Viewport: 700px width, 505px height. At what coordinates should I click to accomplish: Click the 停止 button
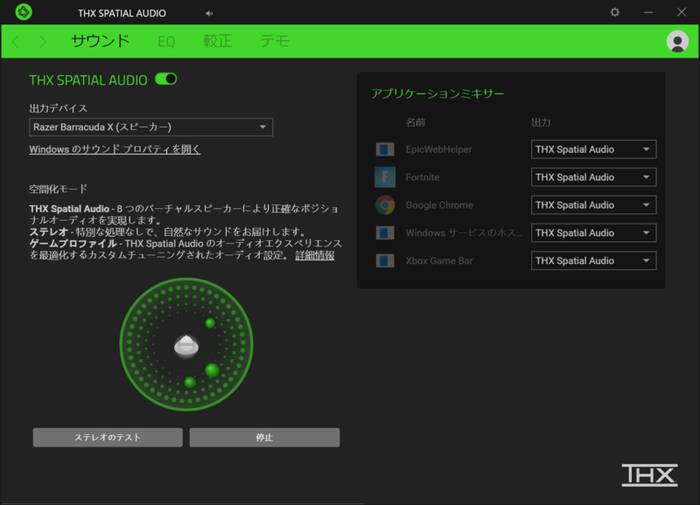[265, 437]
